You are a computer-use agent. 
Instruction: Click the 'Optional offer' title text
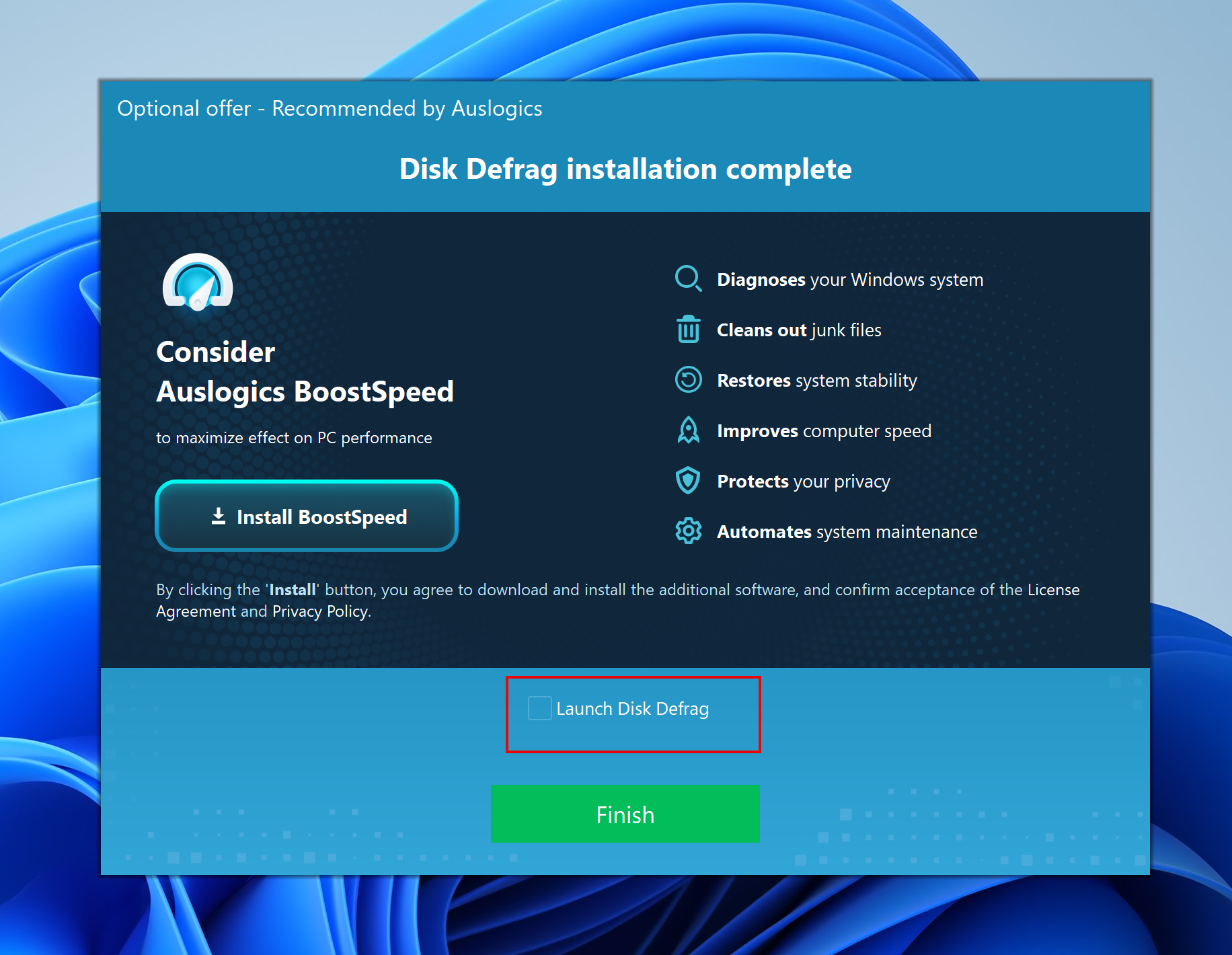pos(330,108)
